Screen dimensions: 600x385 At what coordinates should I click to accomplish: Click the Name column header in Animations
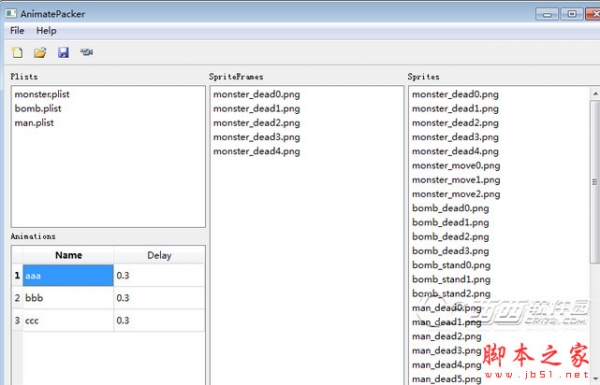coord(68,255)
